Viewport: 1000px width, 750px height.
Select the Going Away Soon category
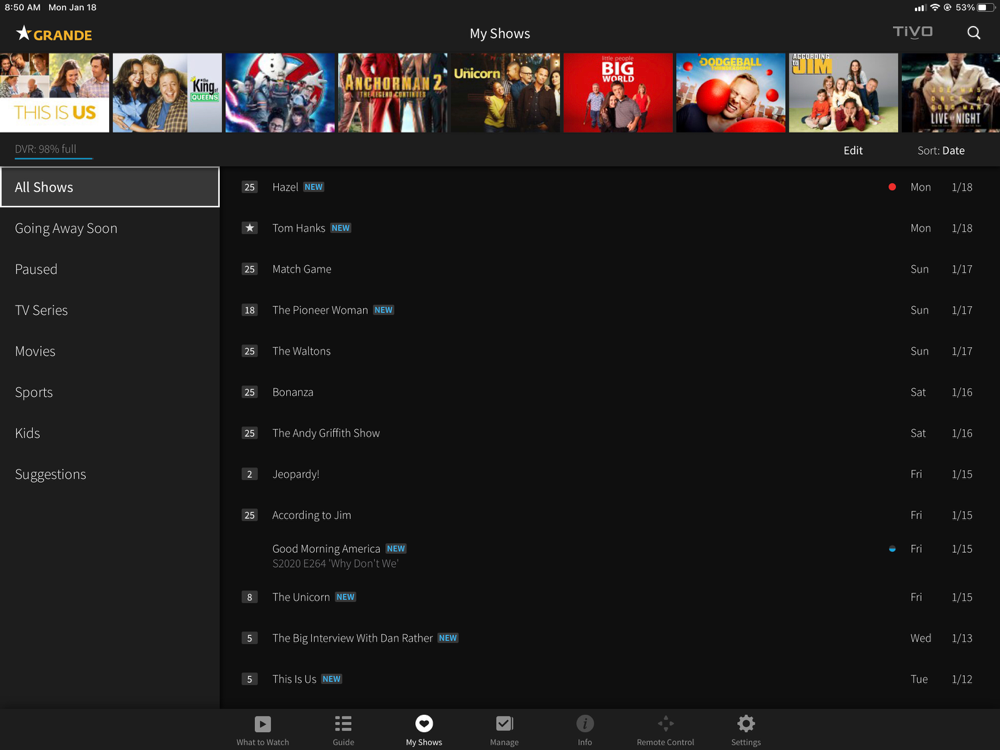pos(66,228)
